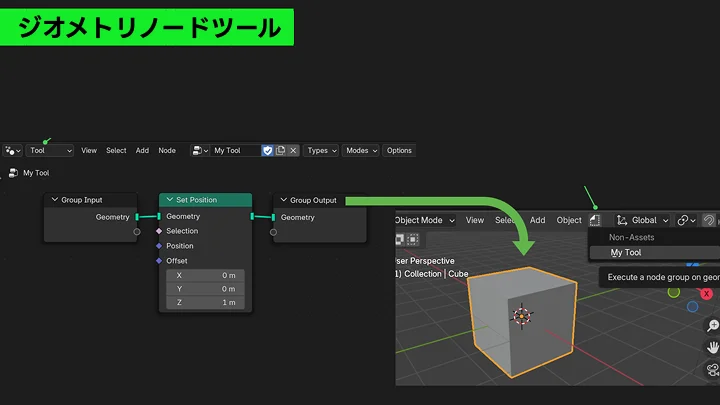
Task: Click the Offset Z value field
Action: (x=206, y=302)
